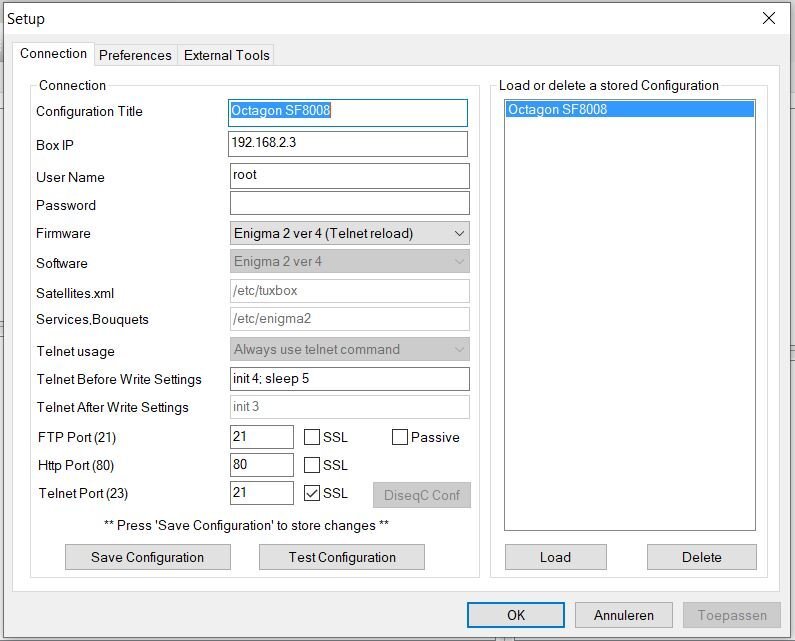Confirm the dialog with OK

516,615
